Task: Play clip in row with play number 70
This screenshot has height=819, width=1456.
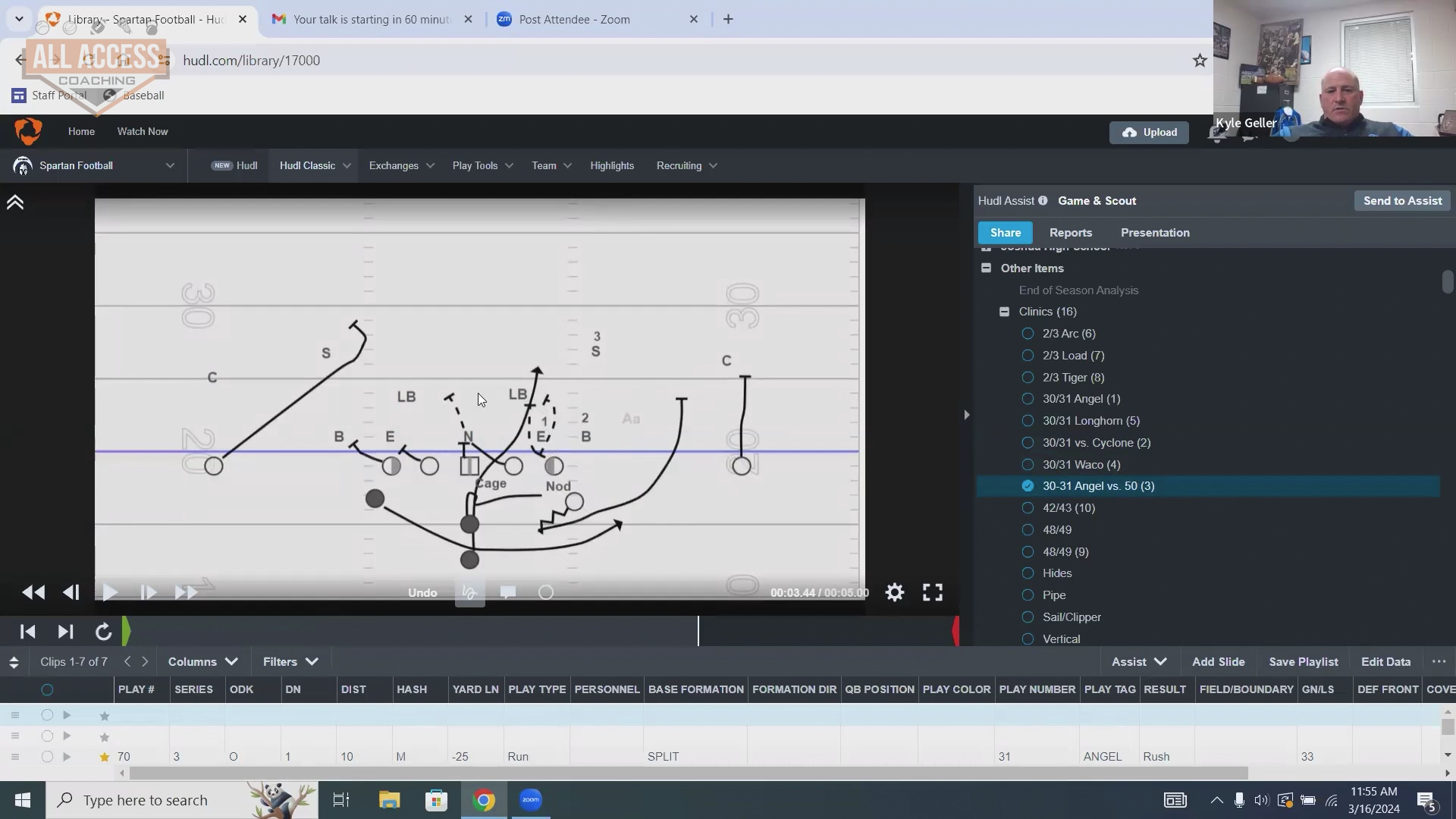Action: [67, 757]
